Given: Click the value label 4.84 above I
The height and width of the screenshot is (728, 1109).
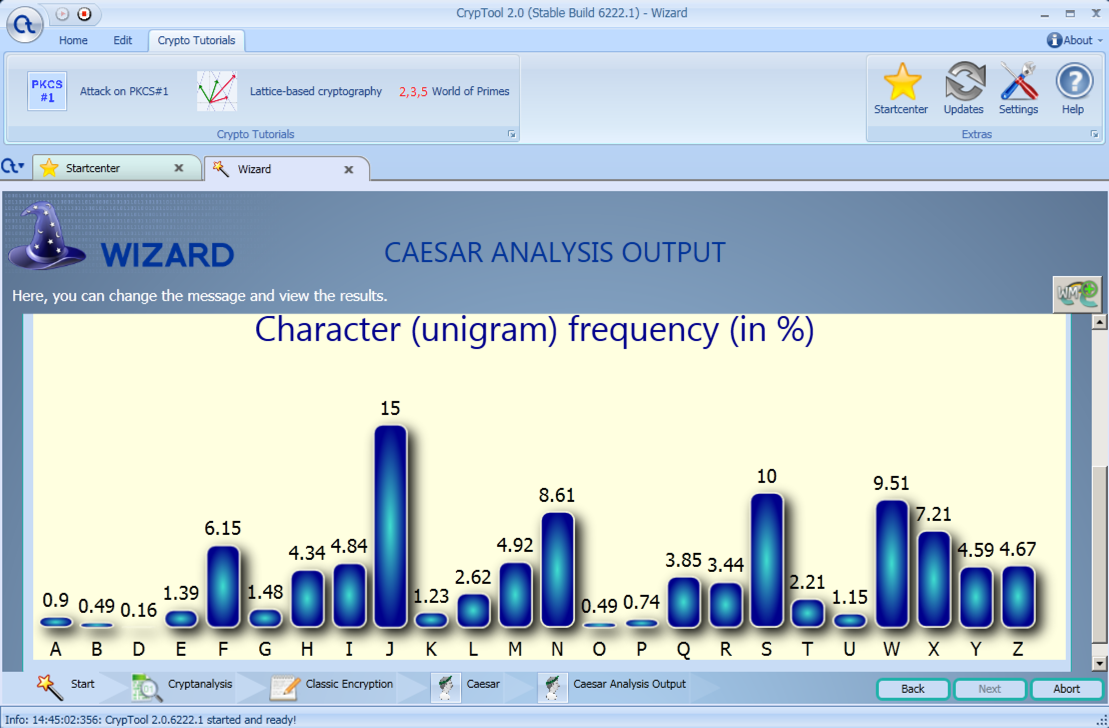Looking at the screenshot, I should pos(349,546).
